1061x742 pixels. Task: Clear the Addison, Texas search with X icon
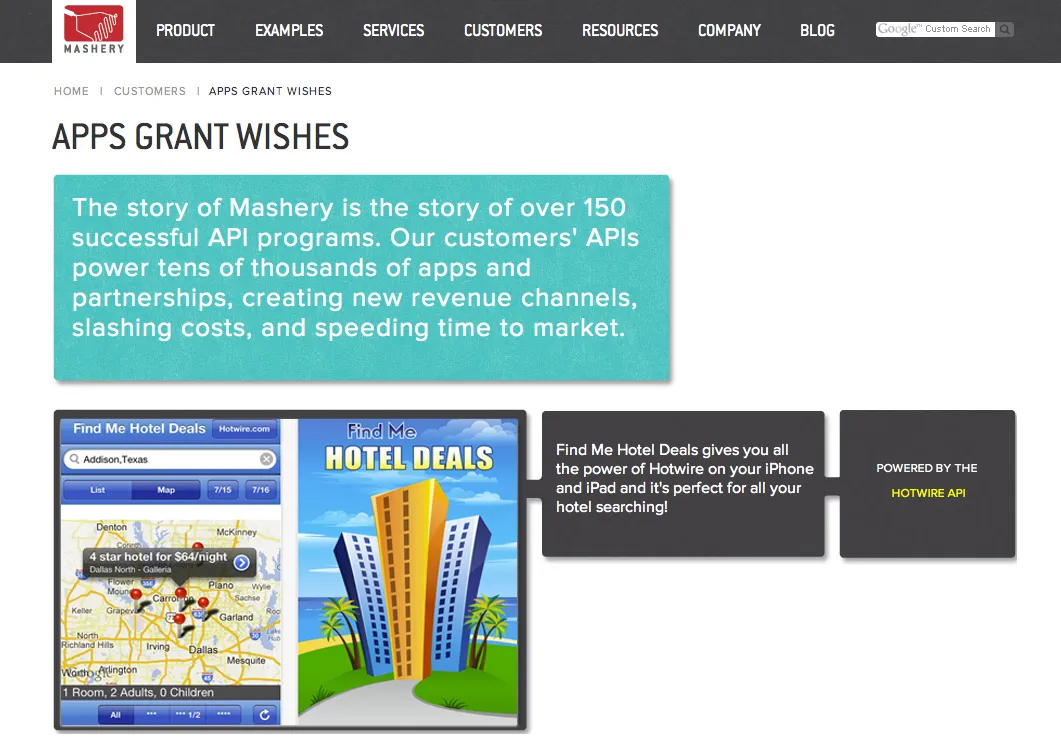tap(267, 459)
